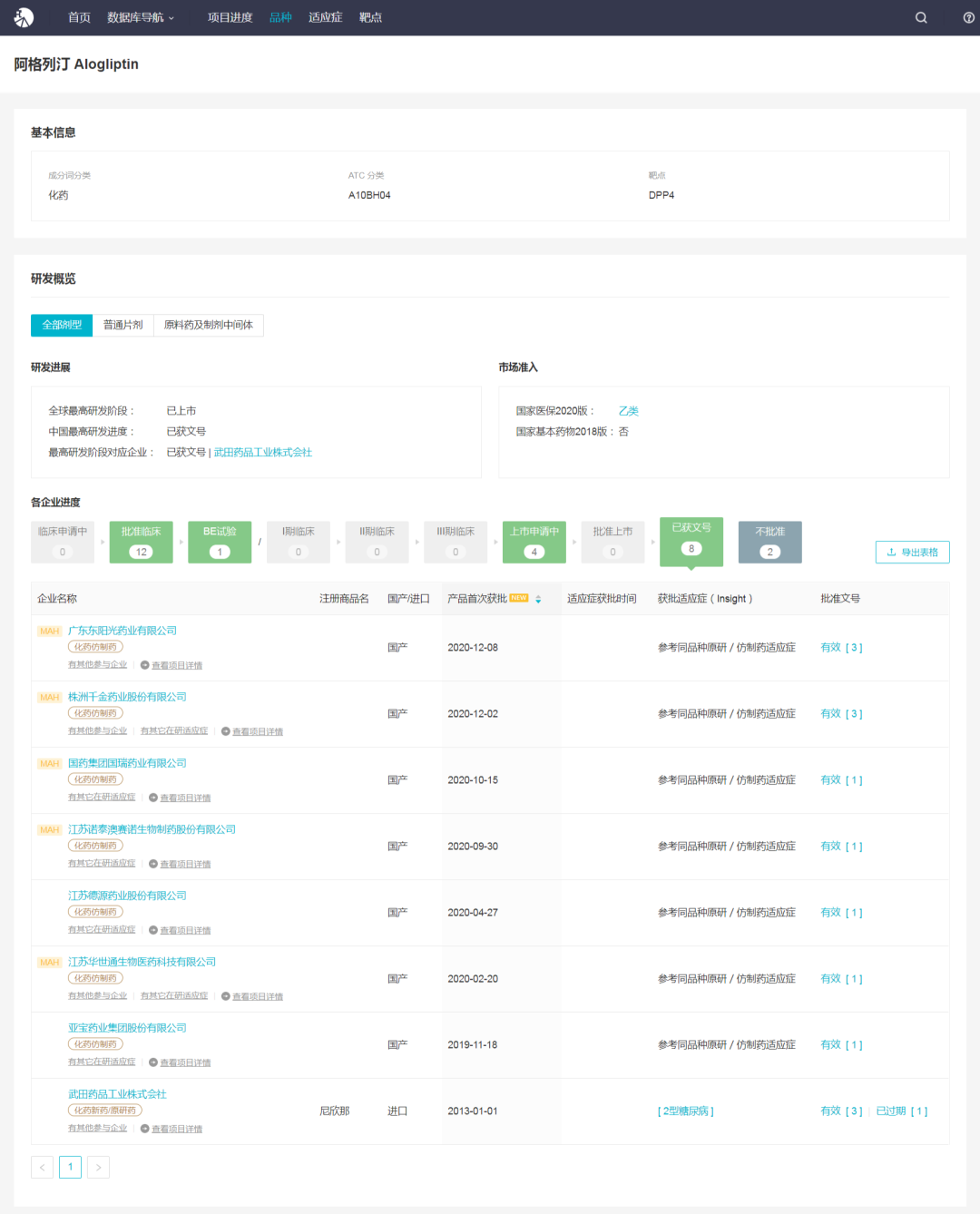Filter by 批准临床 stage with 12
Viewport: 980px width, 1214px height.
[x=142, y=542]
